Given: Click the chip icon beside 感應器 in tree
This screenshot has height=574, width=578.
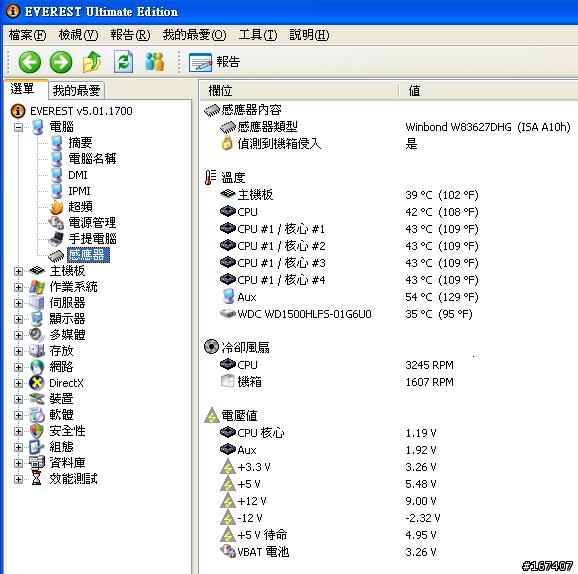Looking at the screenshot, I should 56,255.
